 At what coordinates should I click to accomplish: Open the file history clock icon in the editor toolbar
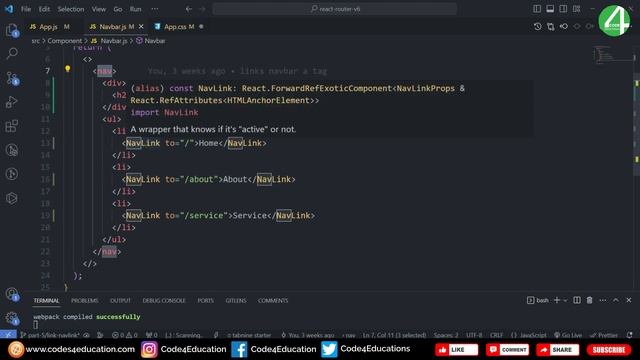(x=538, y=27)
